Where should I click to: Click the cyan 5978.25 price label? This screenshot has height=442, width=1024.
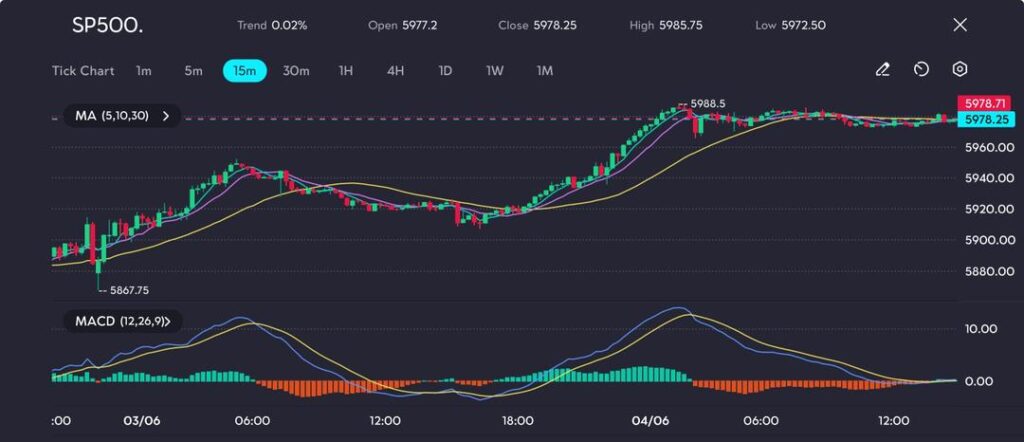click(979, 119)
